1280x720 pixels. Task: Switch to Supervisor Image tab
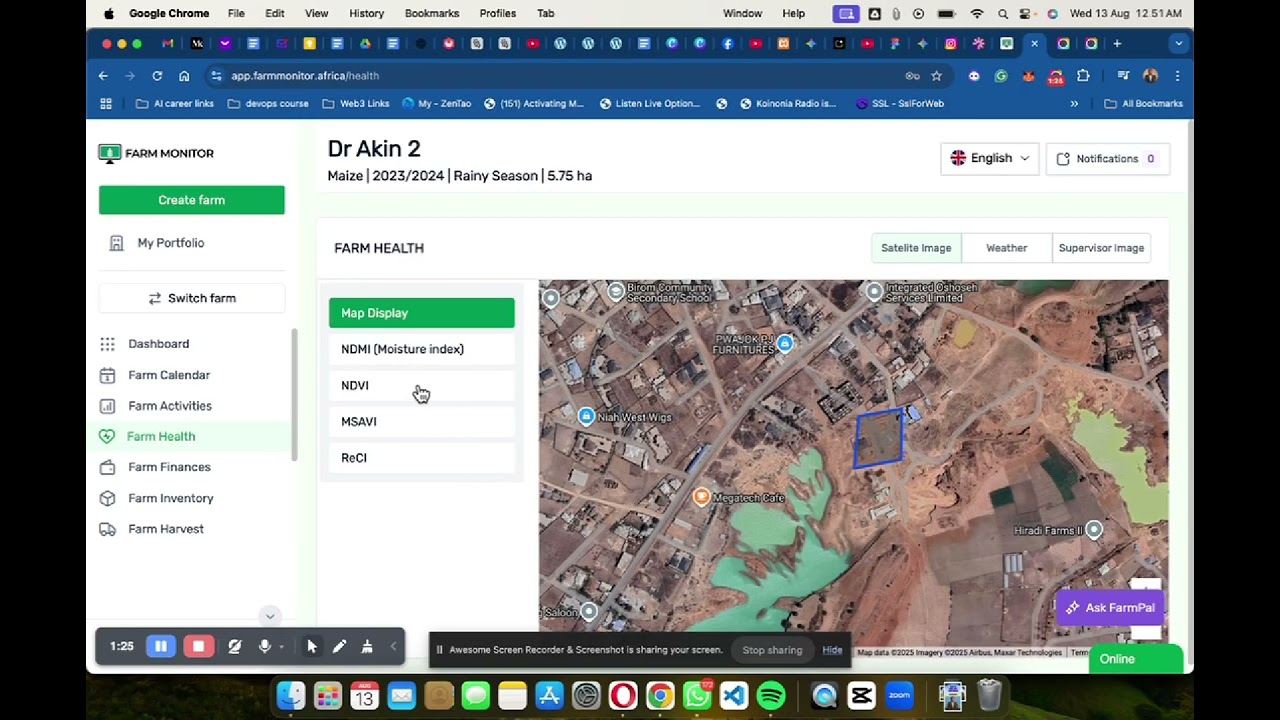1101,248
